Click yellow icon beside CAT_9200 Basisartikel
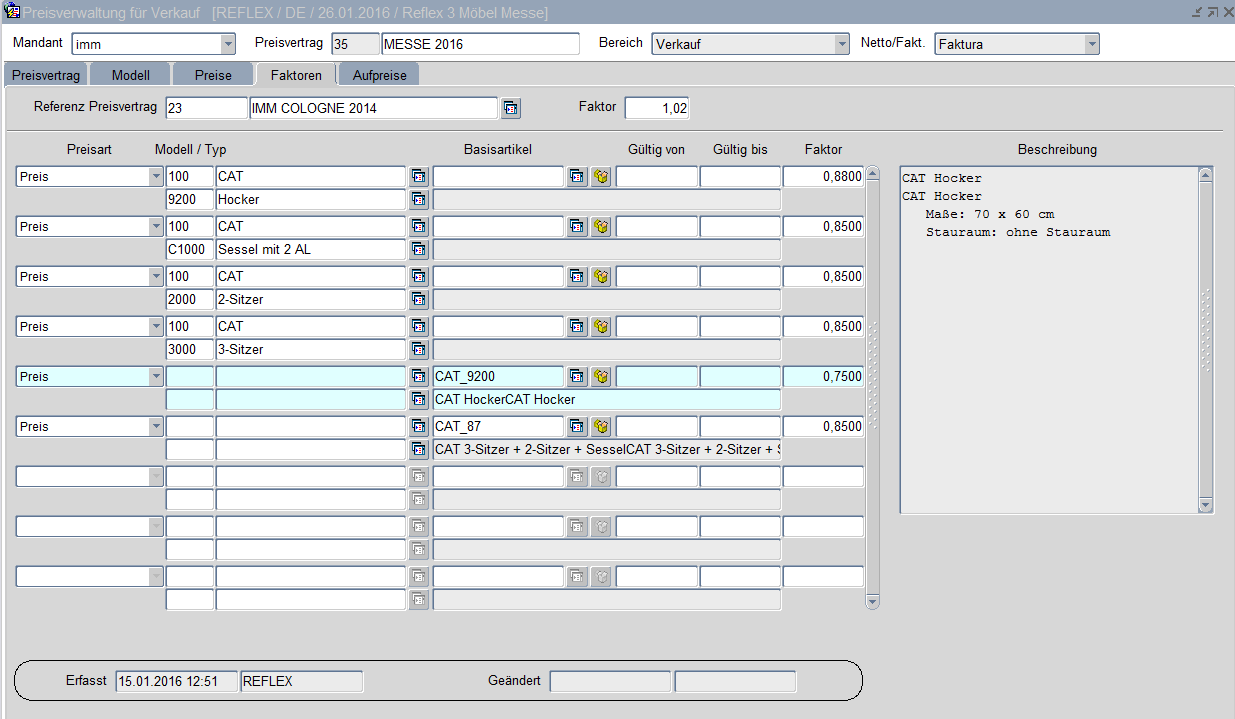 coord(601,377)
